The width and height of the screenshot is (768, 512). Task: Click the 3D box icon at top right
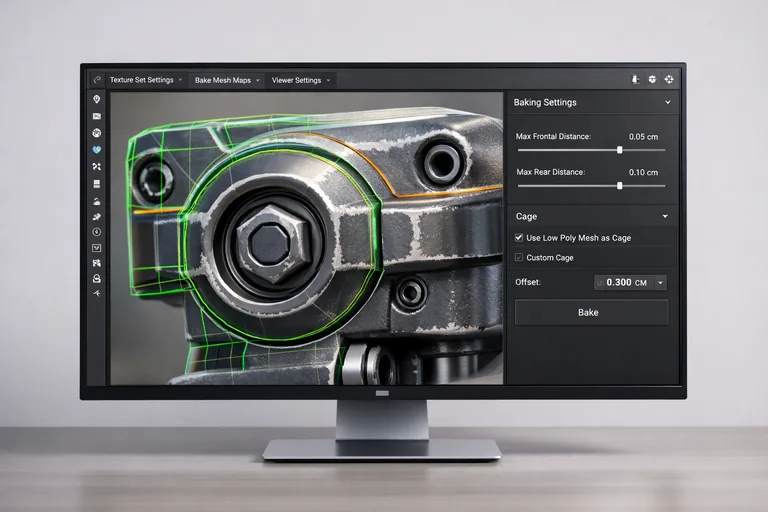tap(652, 79)
